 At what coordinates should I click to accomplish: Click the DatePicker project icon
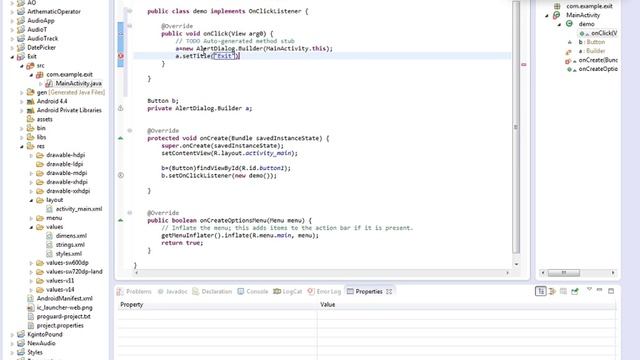coord(21,47)
